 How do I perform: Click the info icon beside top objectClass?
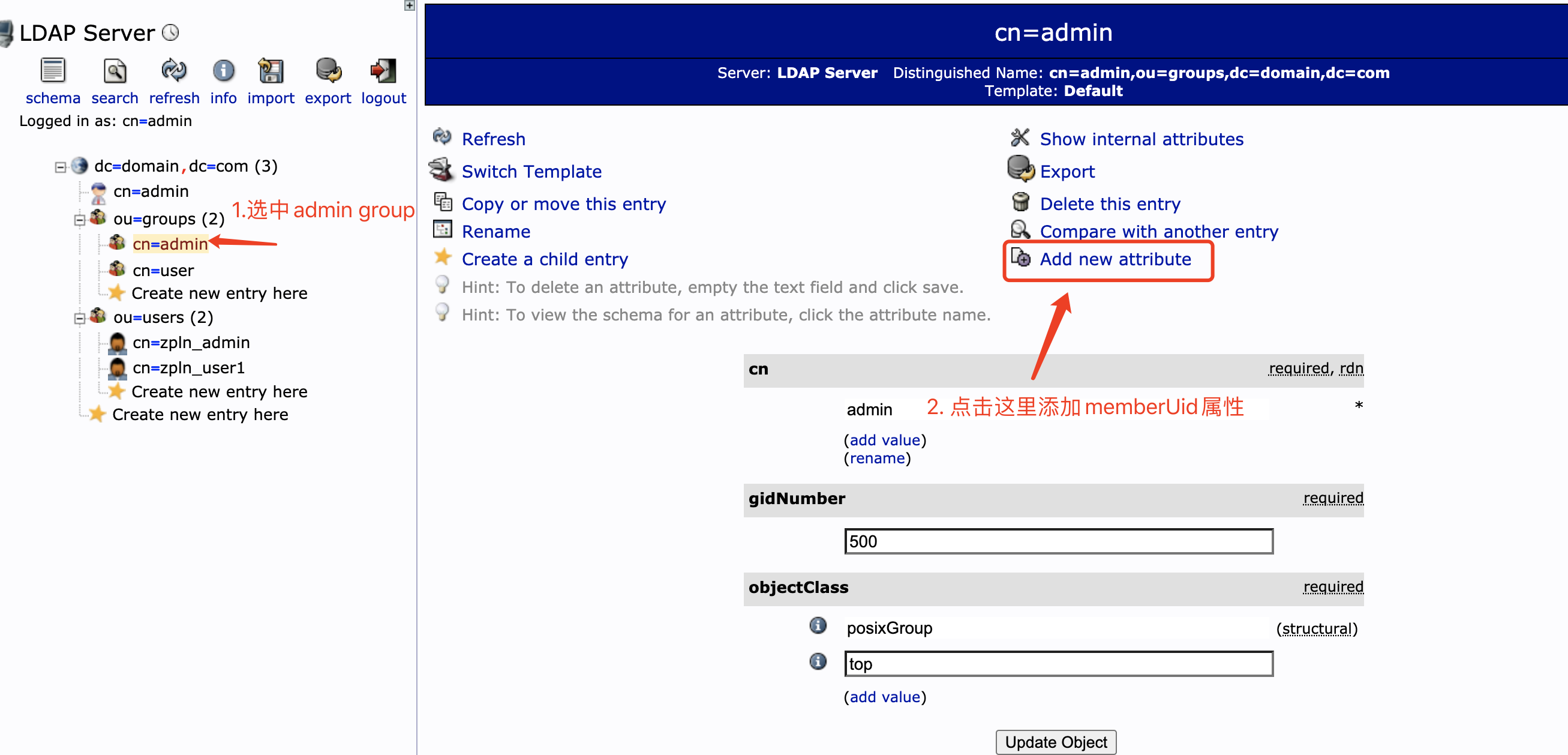click(x=818, y=661)
